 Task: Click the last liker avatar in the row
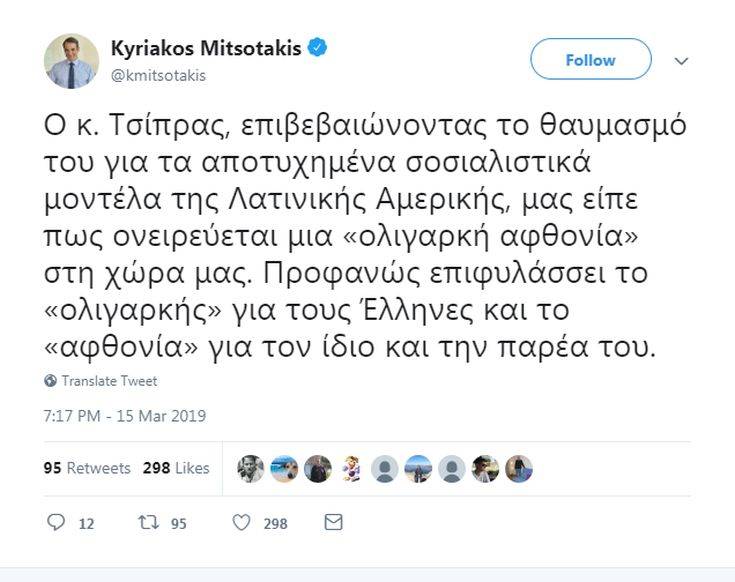pos(519,469)
